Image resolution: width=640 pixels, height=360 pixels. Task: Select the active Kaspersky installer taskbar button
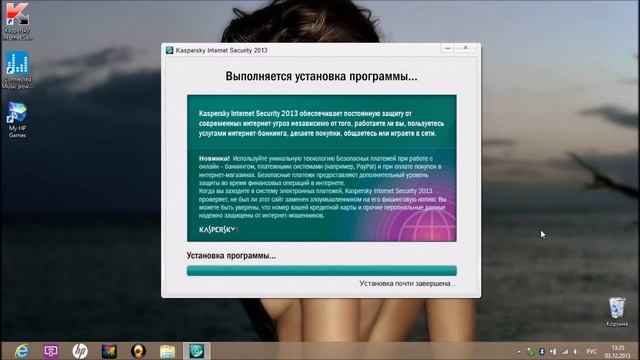(197, 351)
